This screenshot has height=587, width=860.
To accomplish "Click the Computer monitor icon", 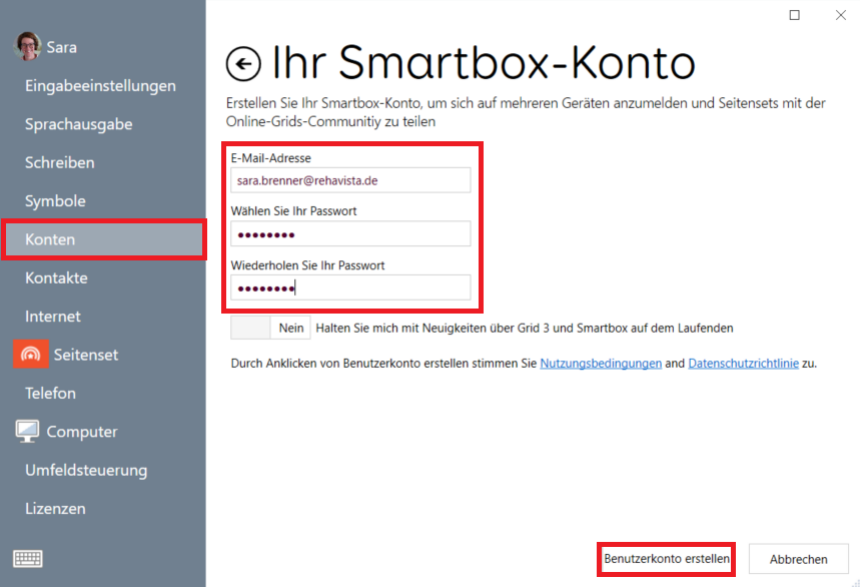I will 27,431.
